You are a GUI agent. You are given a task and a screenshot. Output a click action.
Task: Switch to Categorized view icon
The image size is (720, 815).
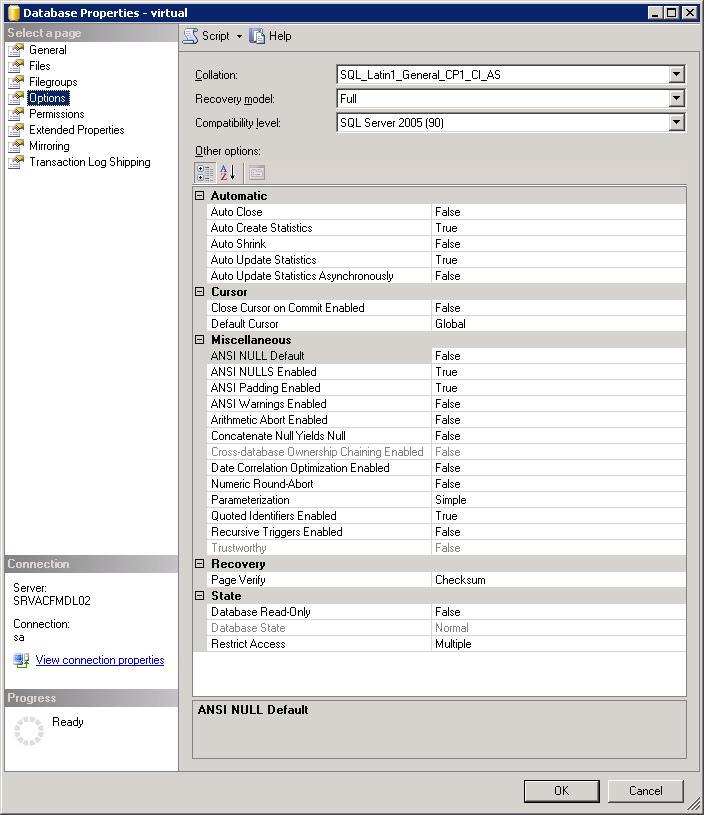205,173
